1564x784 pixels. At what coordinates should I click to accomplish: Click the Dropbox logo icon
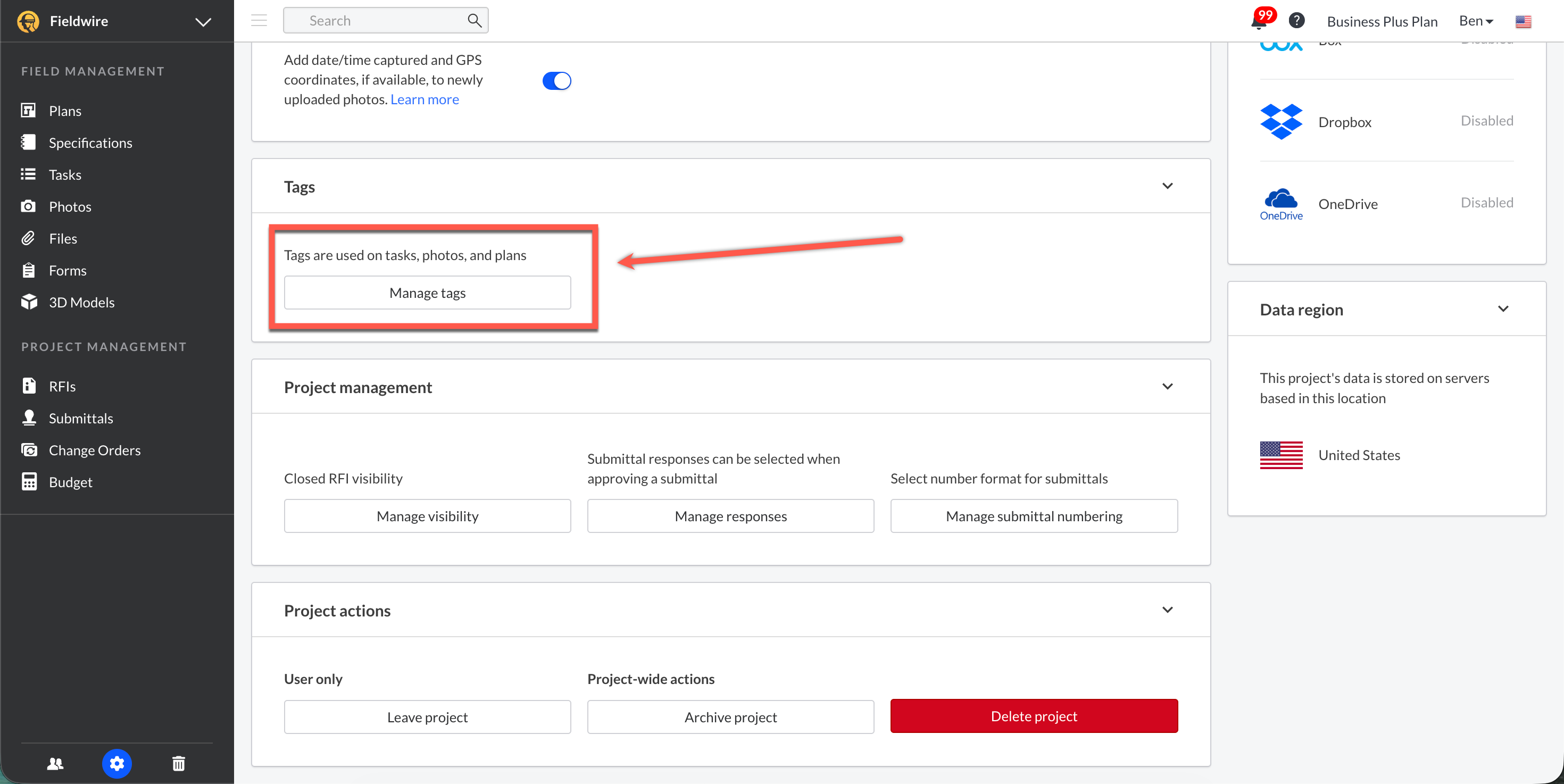(x=1281, y=121)
